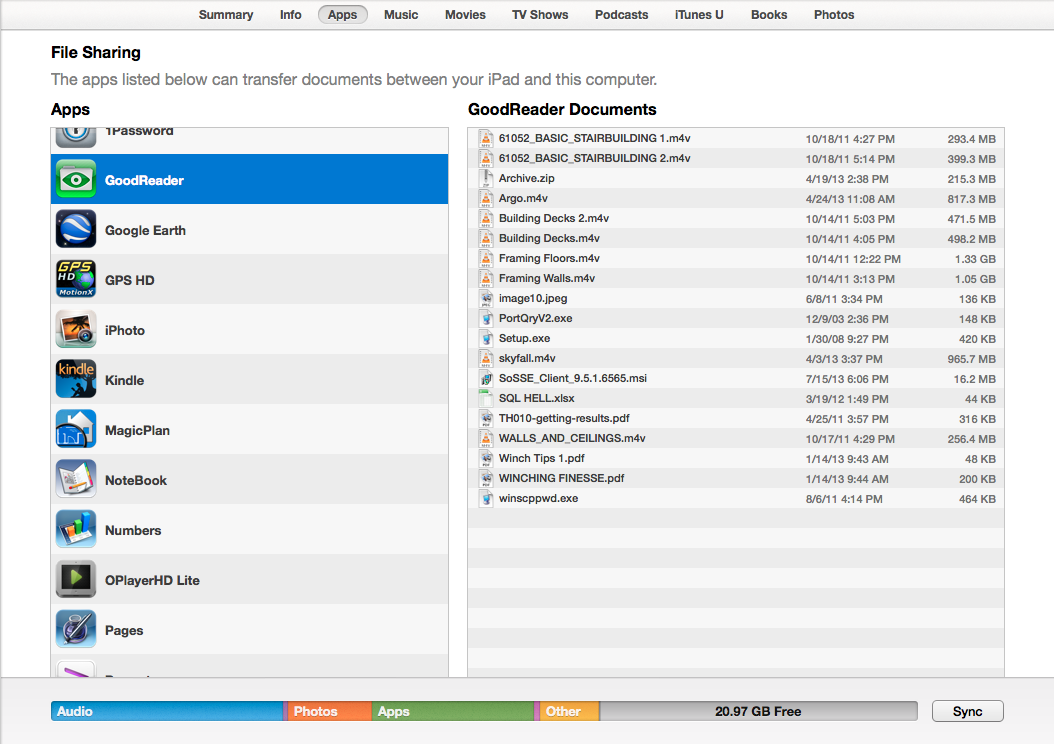
Task: Click the GoodReader app icon
Action: point(76,179)
